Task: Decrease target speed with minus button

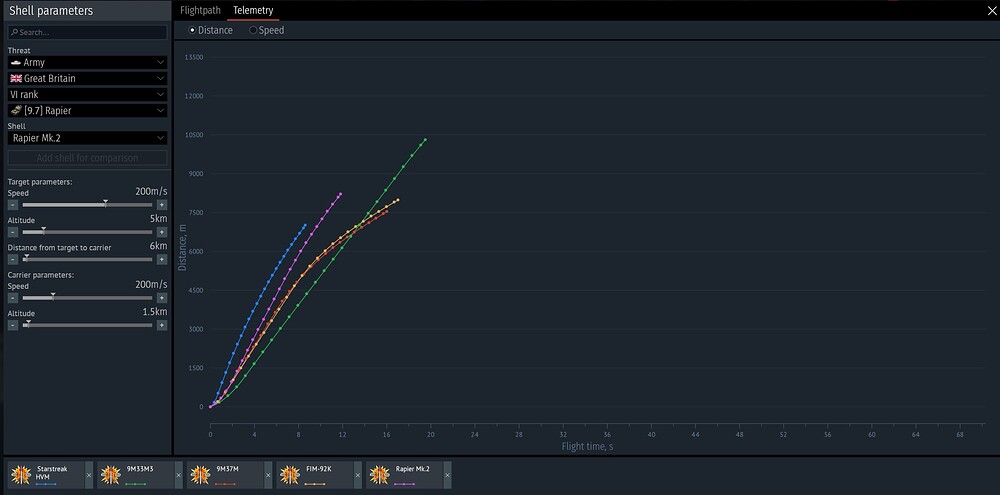Action: 13,205
